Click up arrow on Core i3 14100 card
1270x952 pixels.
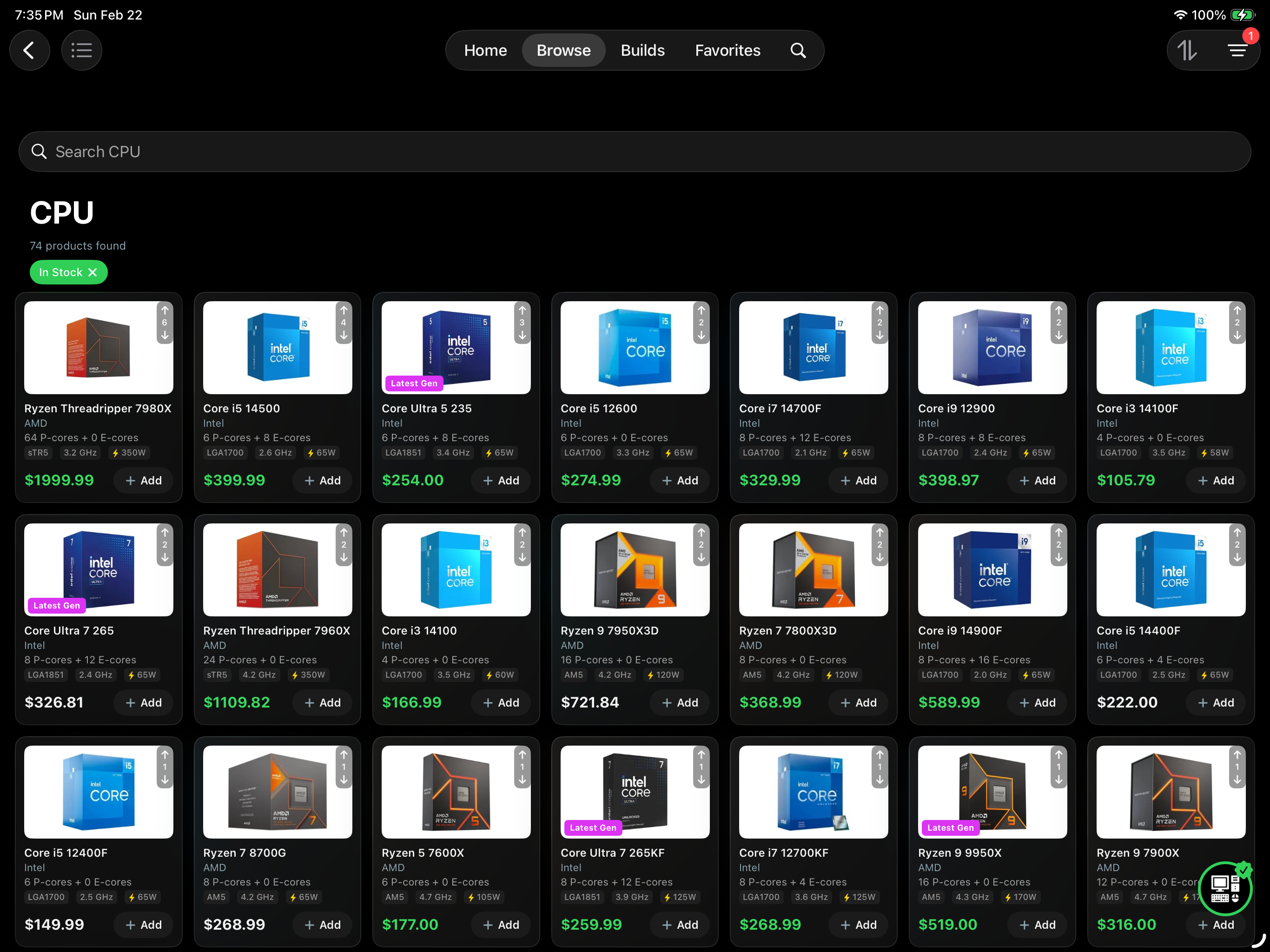point(523,532)
